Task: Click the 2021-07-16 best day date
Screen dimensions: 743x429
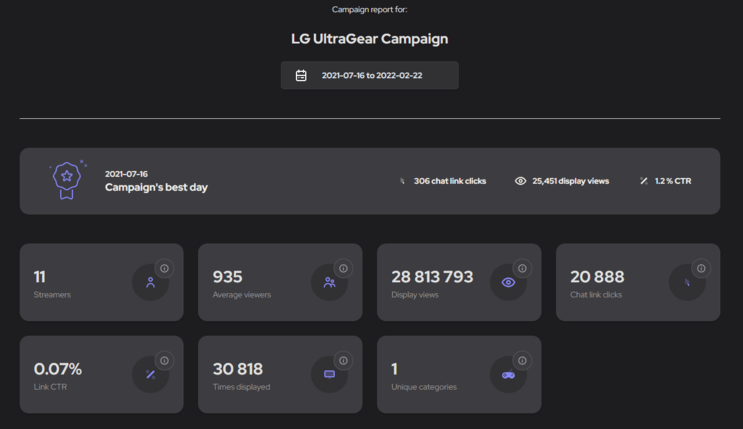Action: [x=127, y=174]
